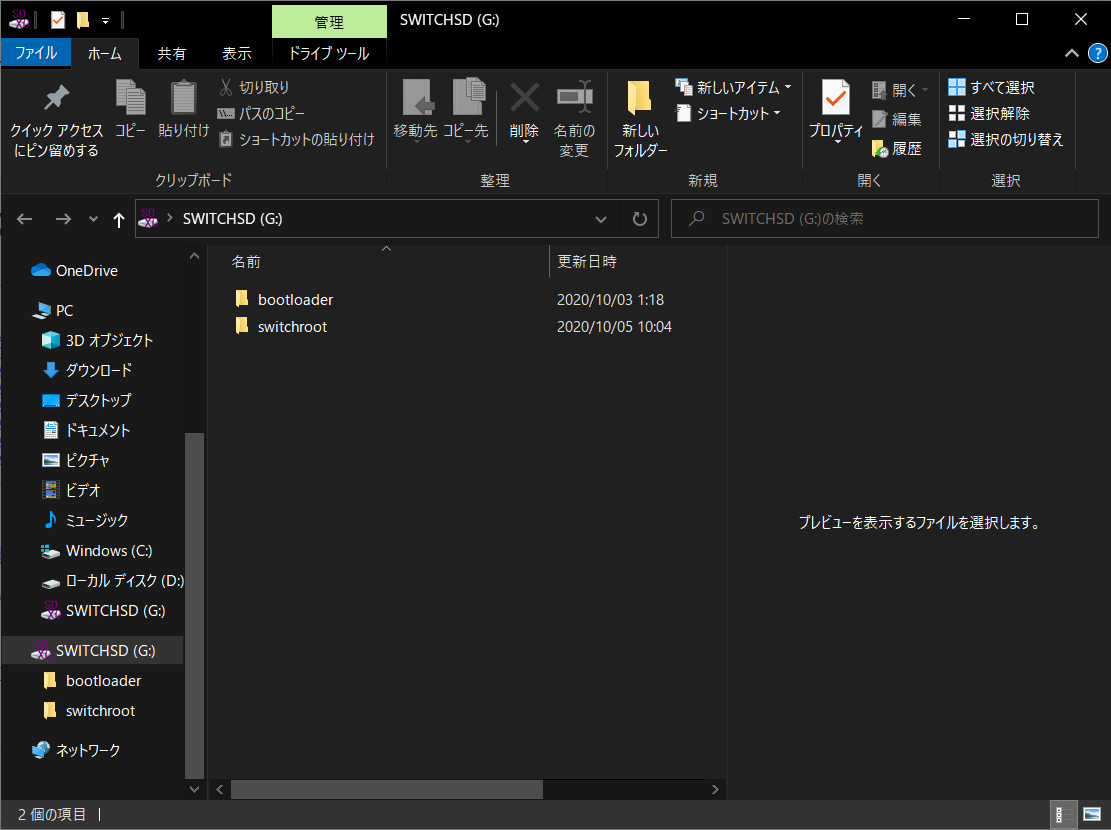The image size is (1111, 830).
Task: Open the Drive Tools (ドライブ ツール) tab
Action: (x=329, y=54)
